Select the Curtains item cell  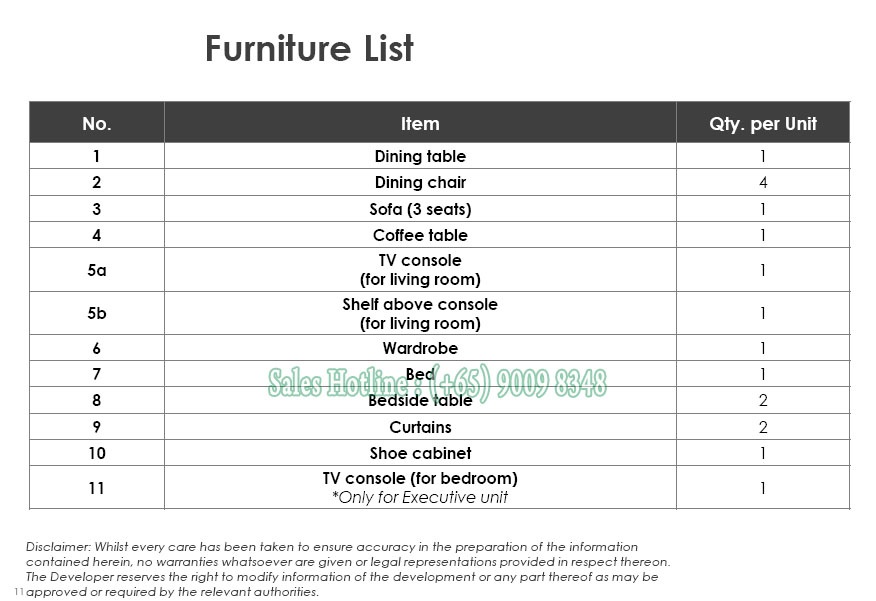pyautogui.click(x=420, y=427)
